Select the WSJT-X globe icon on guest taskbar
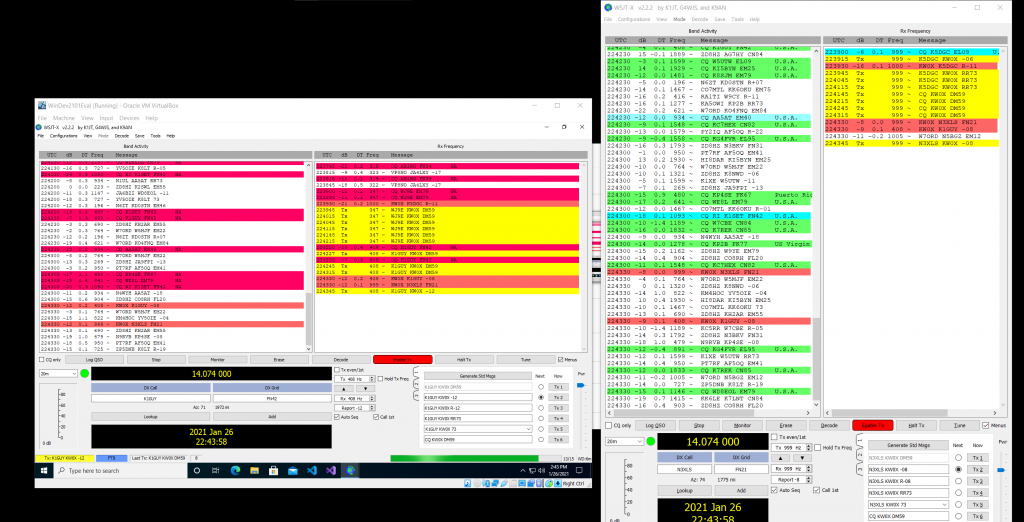Viewport: 1024px width, 522px height. tap(350, 470)
